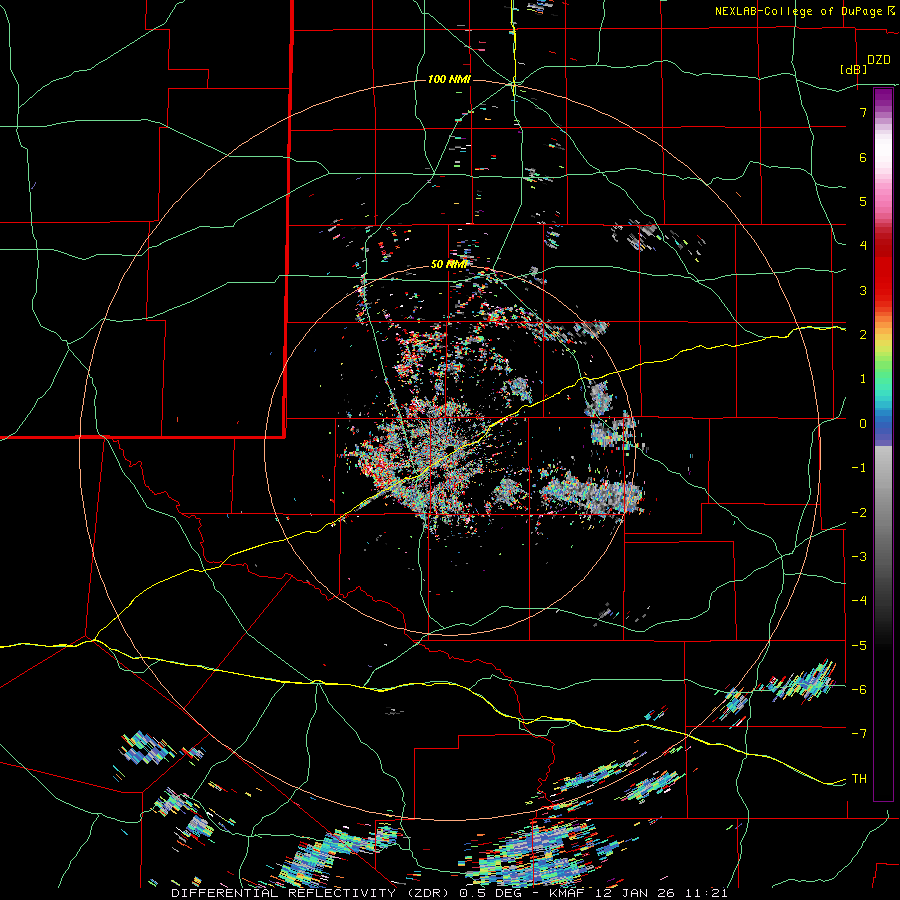
Task: Click the 7 value on the dB scale
Action: [x=863, y=112]
